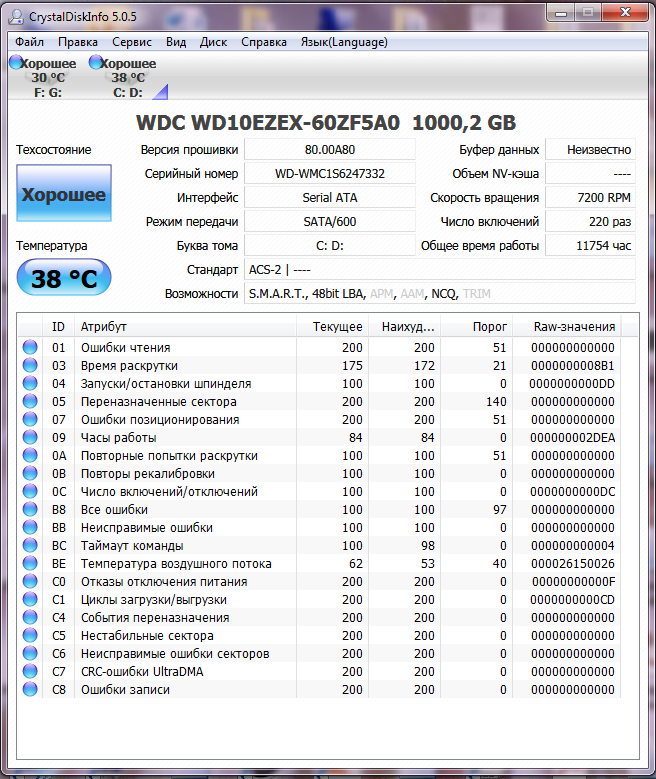Select the Часы работы attribute name
The image size is (656, 779).
(x=118, y=438)
